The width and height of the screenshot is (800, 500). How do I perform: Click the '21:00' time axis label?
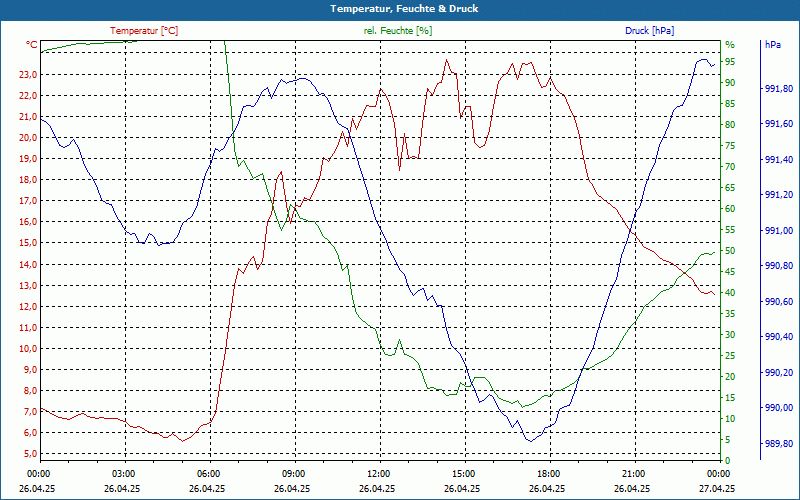click(x=633, y=473)
